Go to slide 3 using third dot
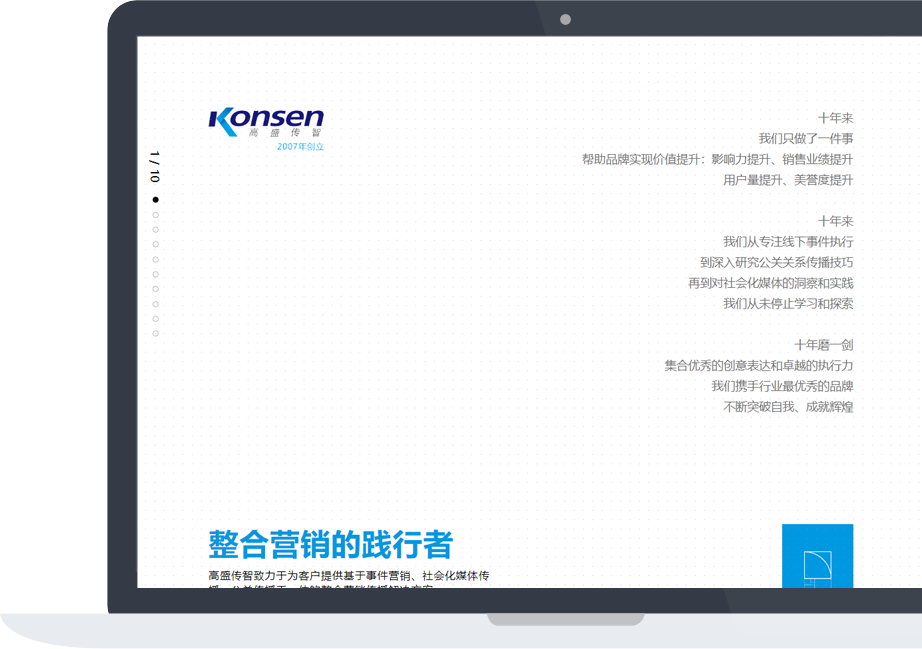 coord(155,230)
